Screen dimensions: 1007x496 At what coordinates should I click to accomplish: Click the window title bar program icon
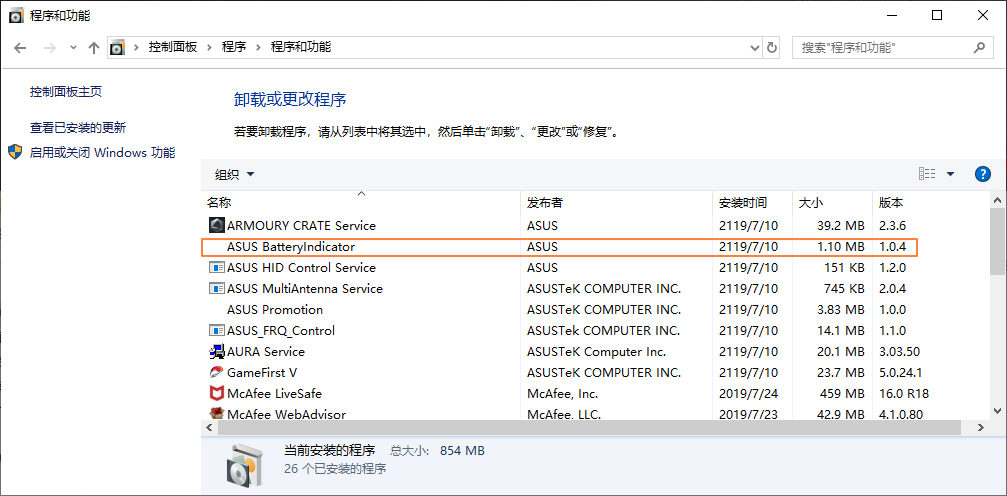coord(17,16)
